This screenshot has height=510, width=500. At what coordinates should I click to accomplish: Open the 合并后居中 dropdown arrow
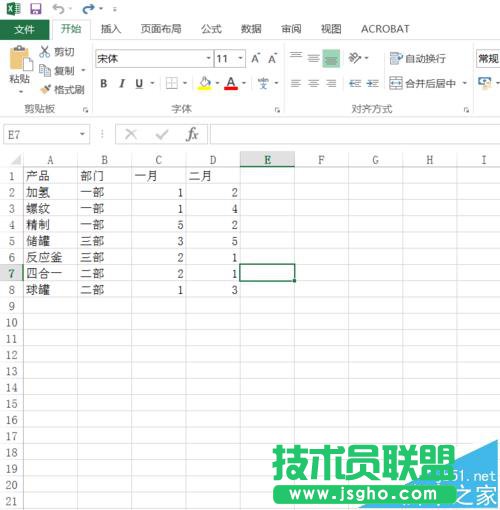point(464,83)
